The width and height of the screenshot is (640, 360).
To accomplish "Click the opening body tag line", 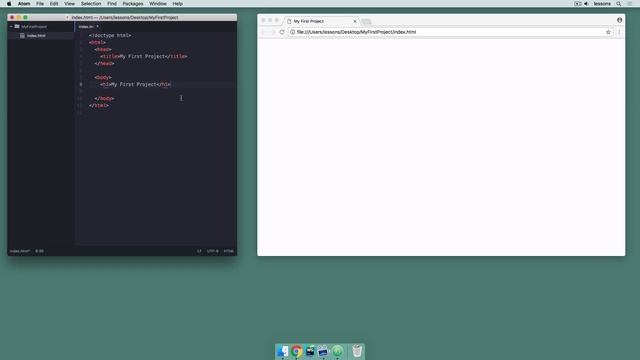I will (103, 77).
